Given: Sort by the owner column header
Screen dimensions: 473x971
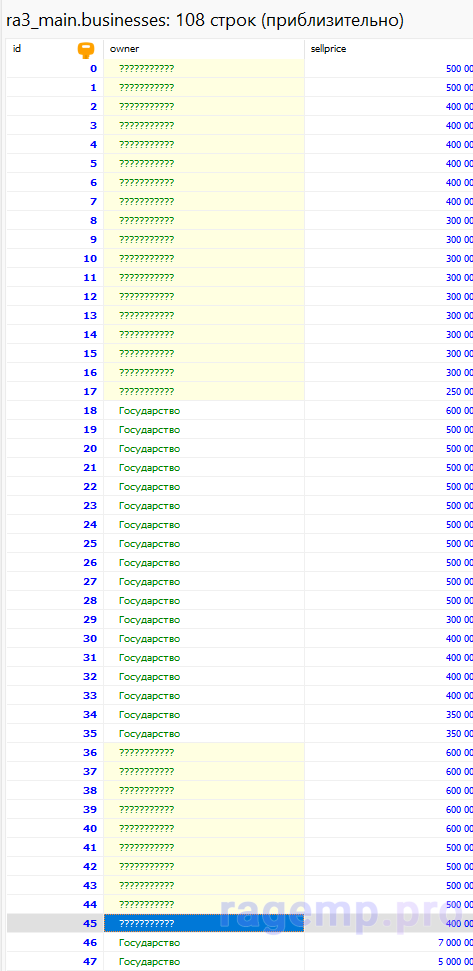Looking at the screenshot, I should 204,49.
